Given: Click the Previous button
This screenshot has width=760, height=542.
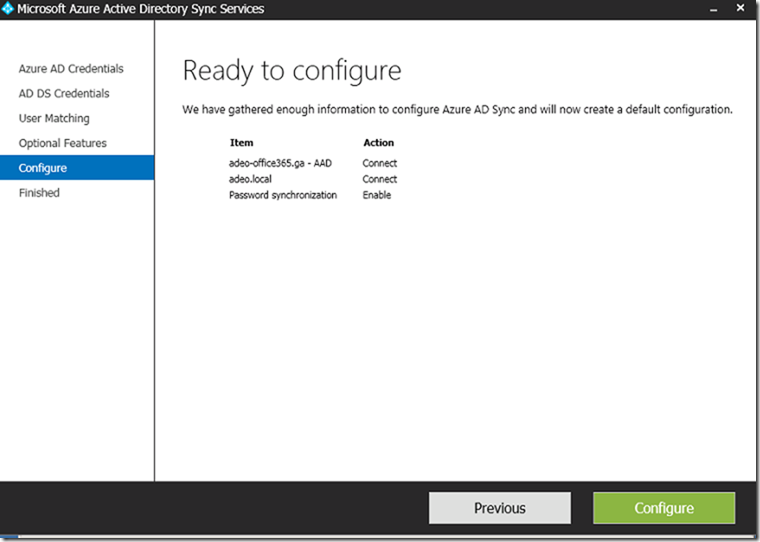Looking at the screenshot, I should click(x=500, y=508).
